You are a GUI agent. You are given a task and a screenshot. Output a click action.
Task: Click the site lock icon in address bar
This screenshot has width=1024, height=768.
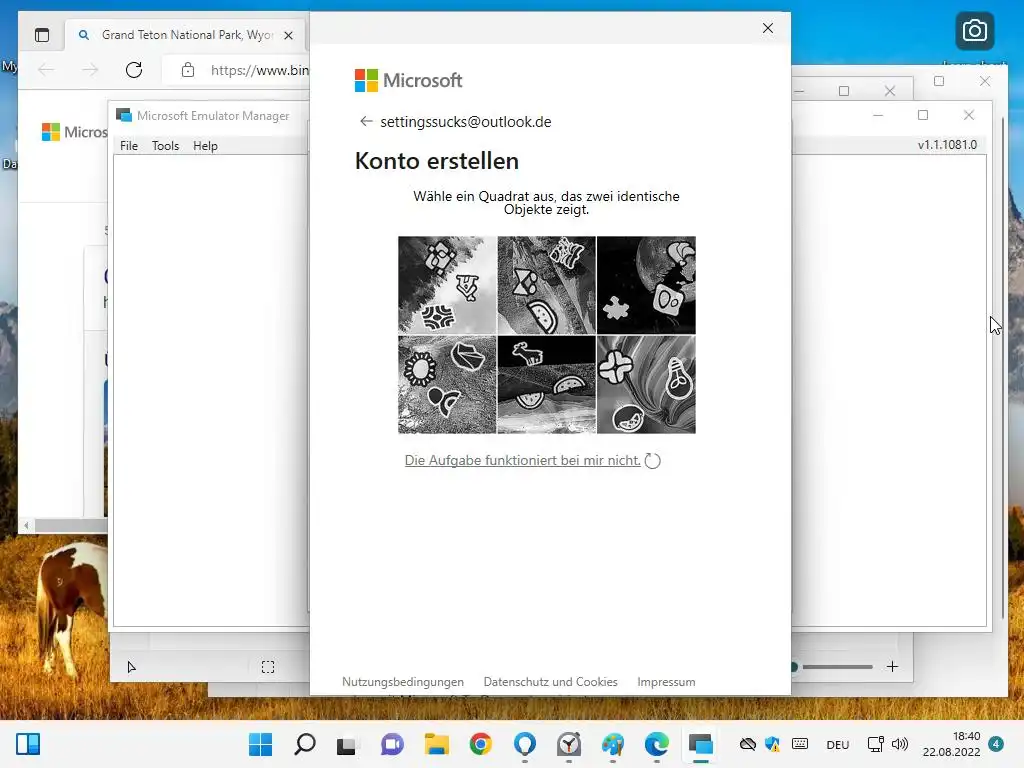pos(188,70)
